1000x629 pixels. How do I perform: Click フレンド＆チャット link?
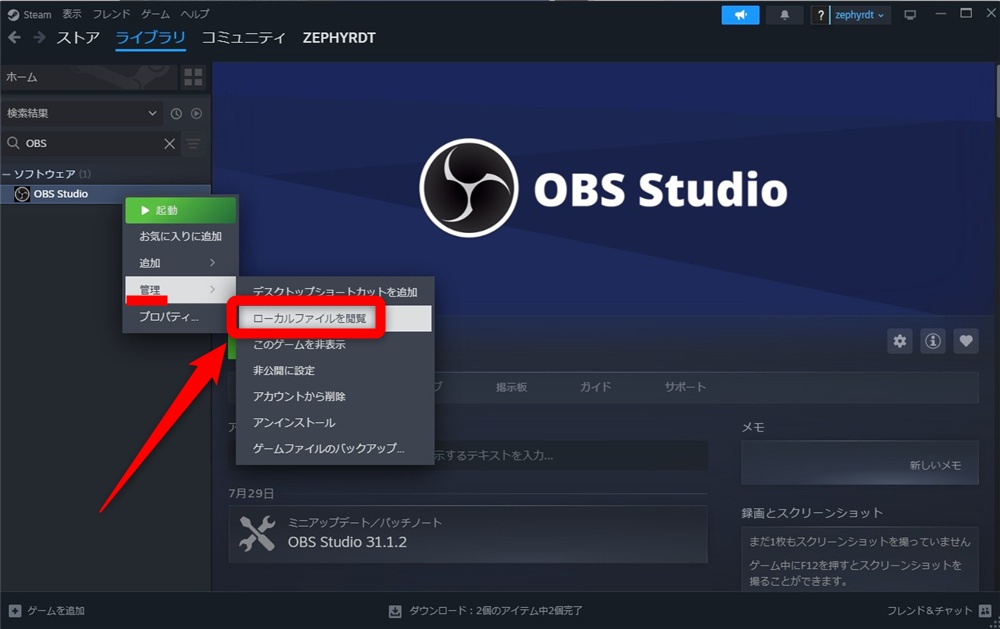[929, 610]
